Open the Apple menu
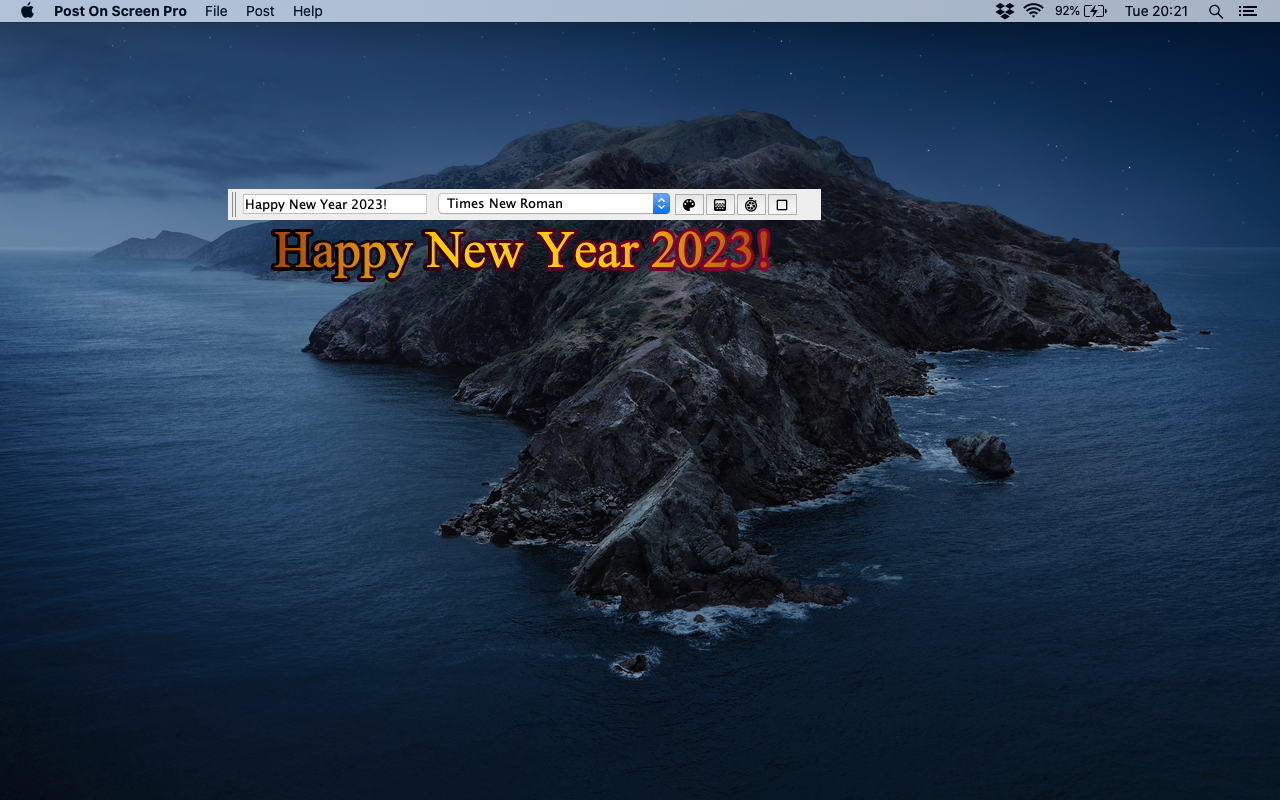 [27, 11]
